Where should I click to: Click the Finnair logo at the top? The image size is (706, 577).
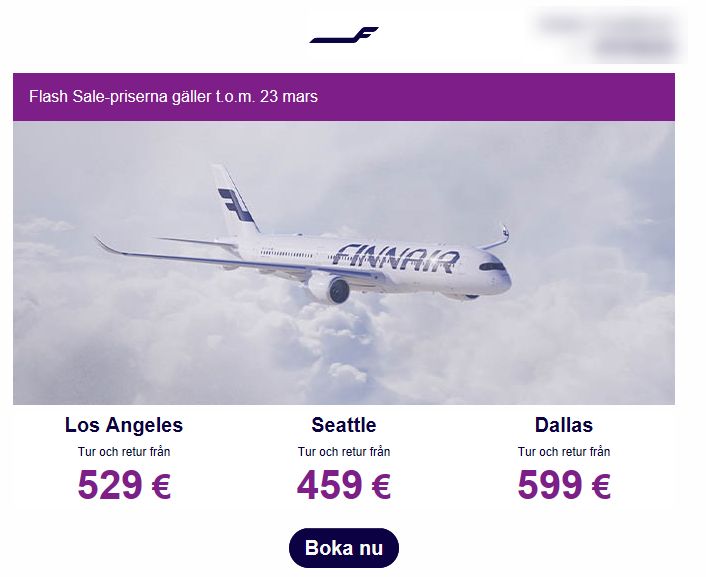click(344, 35)
